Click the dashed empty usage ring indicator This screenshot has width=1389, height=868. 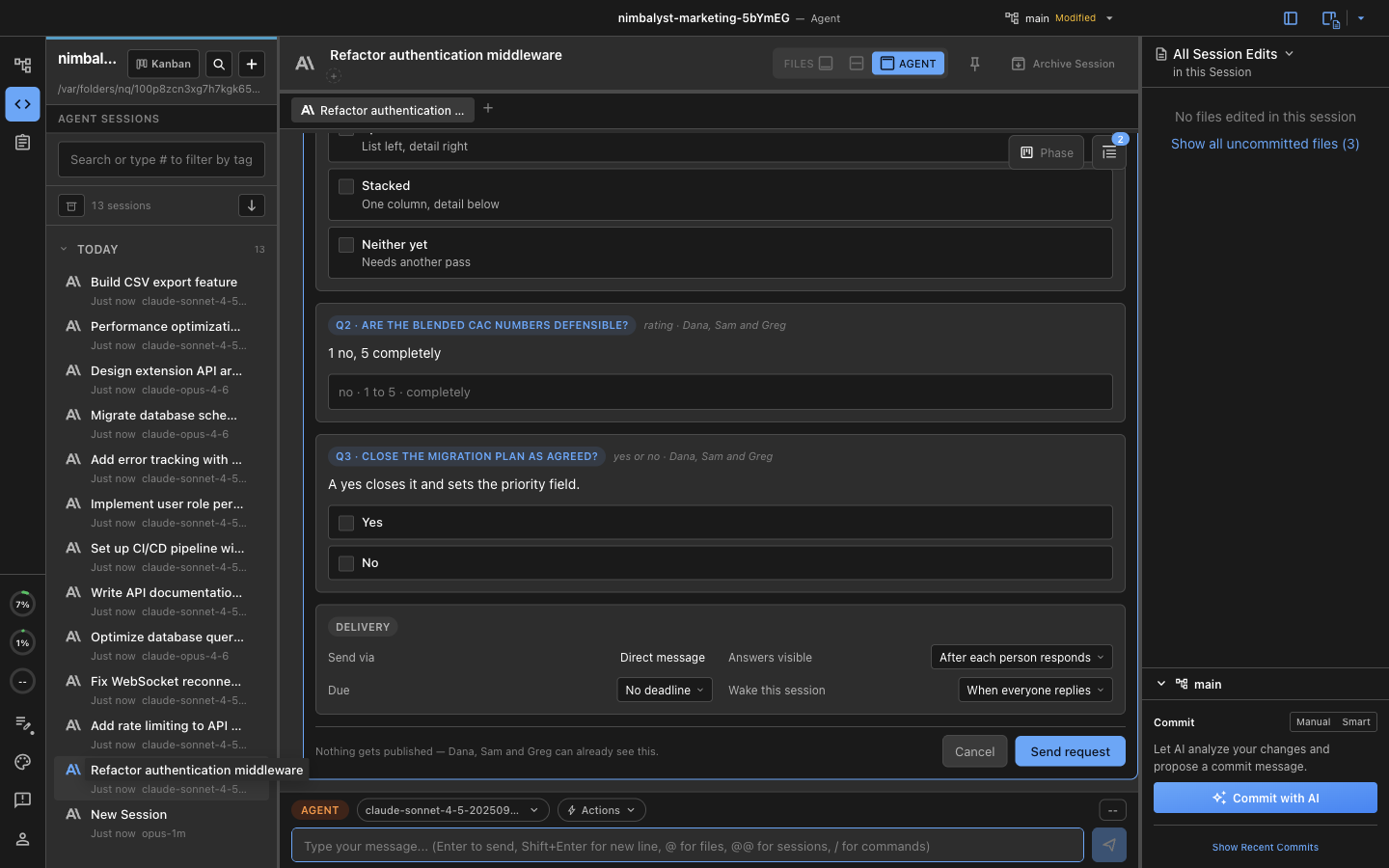pyautogui.click(x=22, y=682)
